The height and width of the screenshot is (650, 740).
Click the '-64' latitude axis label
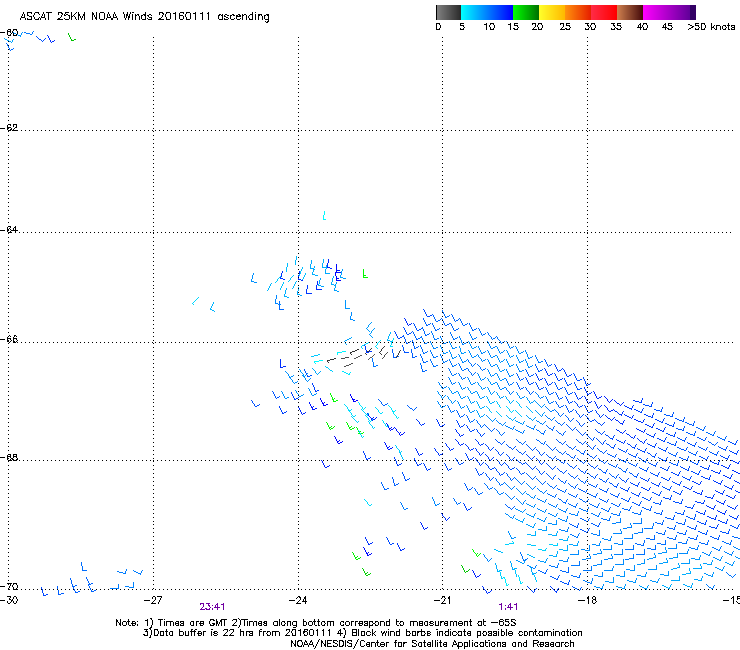point(9,229)
